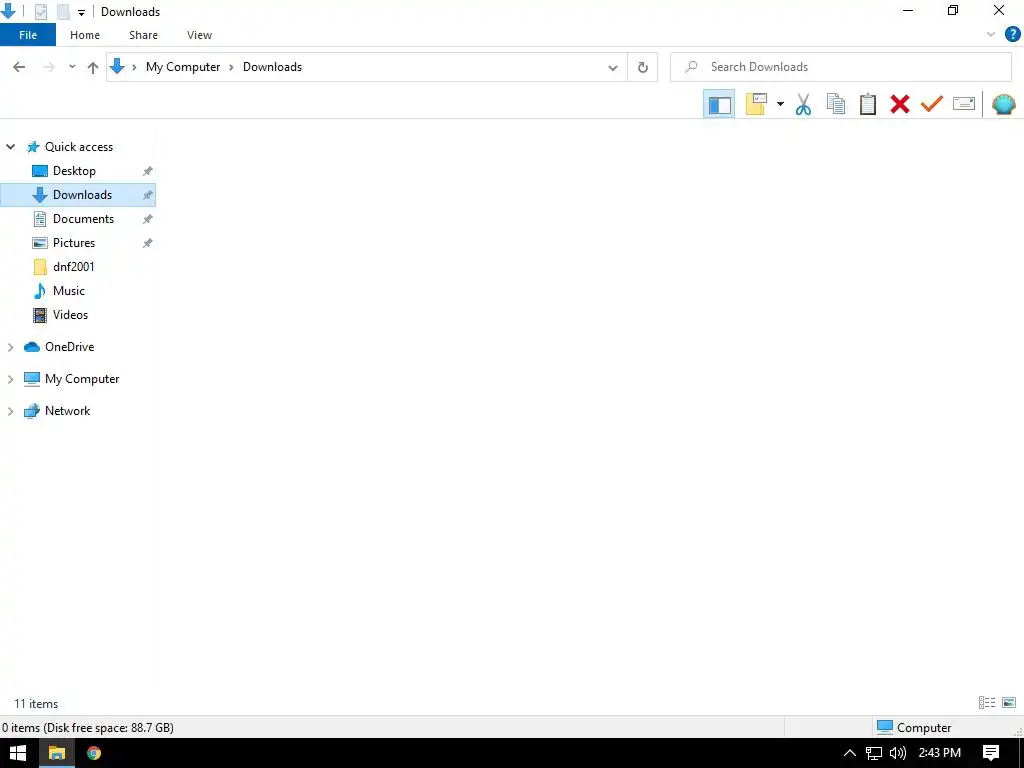Click the red X Delete icon
The height and width of the screenshot is (768, 1024).
coord(899,104)
